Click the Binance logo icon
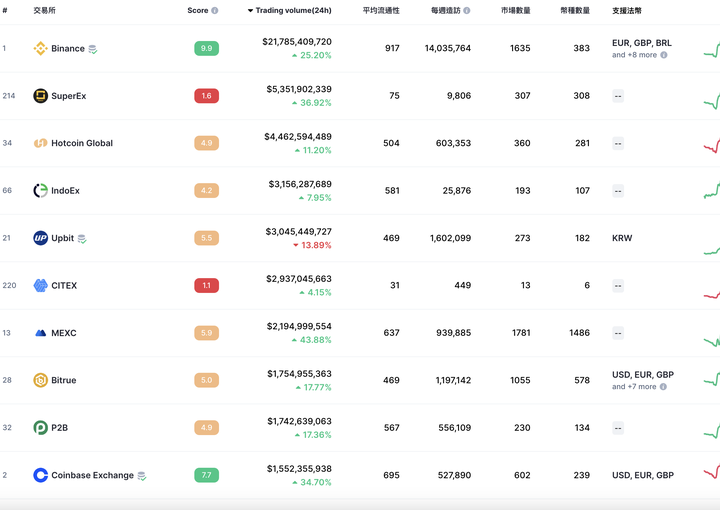Screen dimensions: 720x510 point(40,48)
